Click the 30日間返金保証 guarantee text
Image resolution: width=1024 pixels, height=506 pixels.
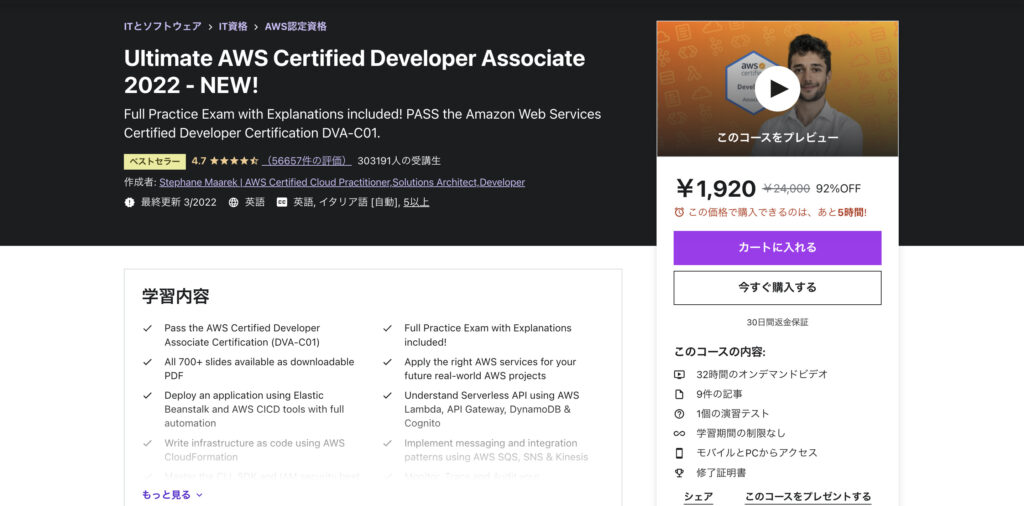[x=777, y=323]
